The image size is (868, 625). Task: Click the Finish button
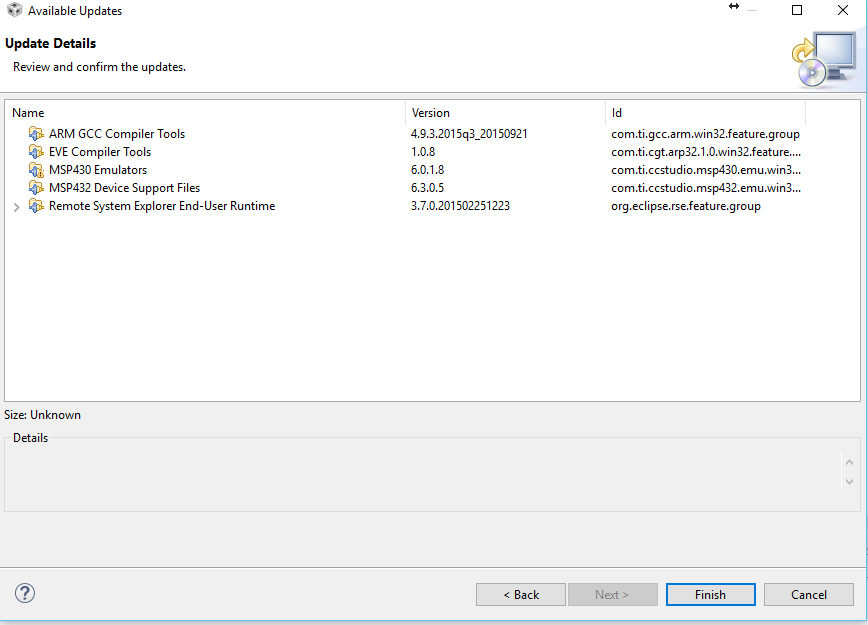[710, 595]
